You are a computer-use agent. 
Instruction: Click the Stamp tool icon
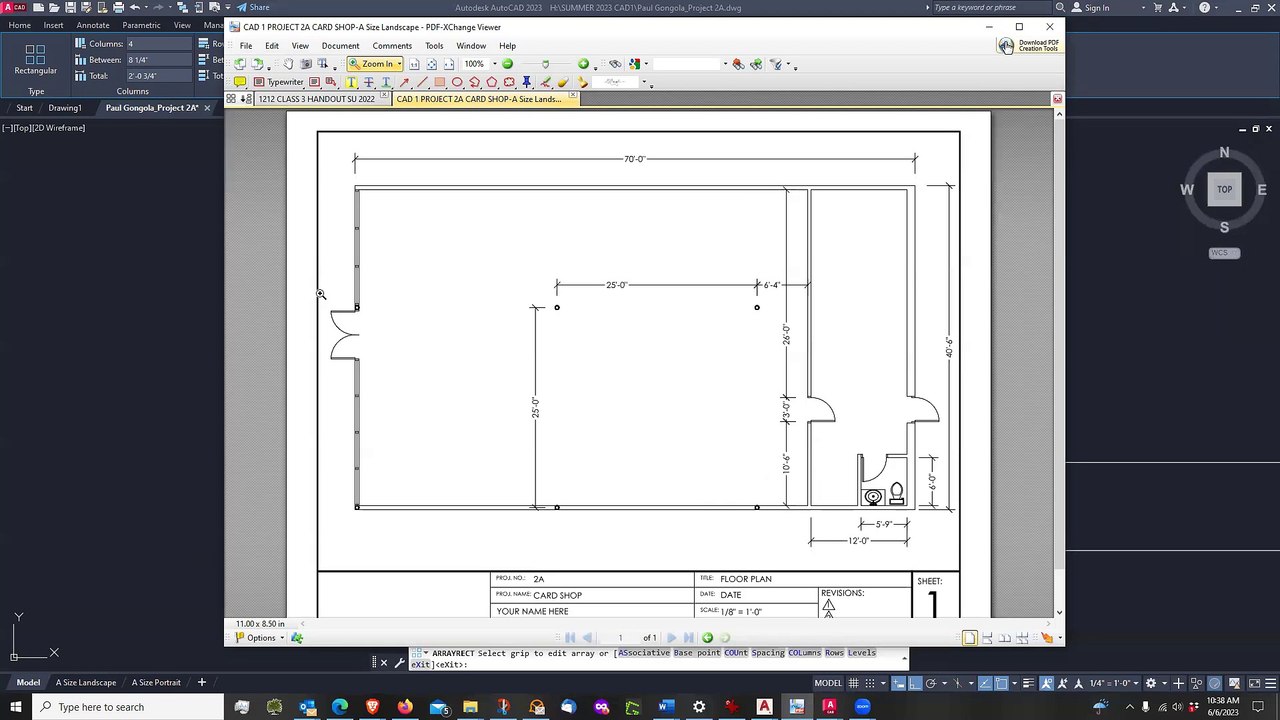582,82
